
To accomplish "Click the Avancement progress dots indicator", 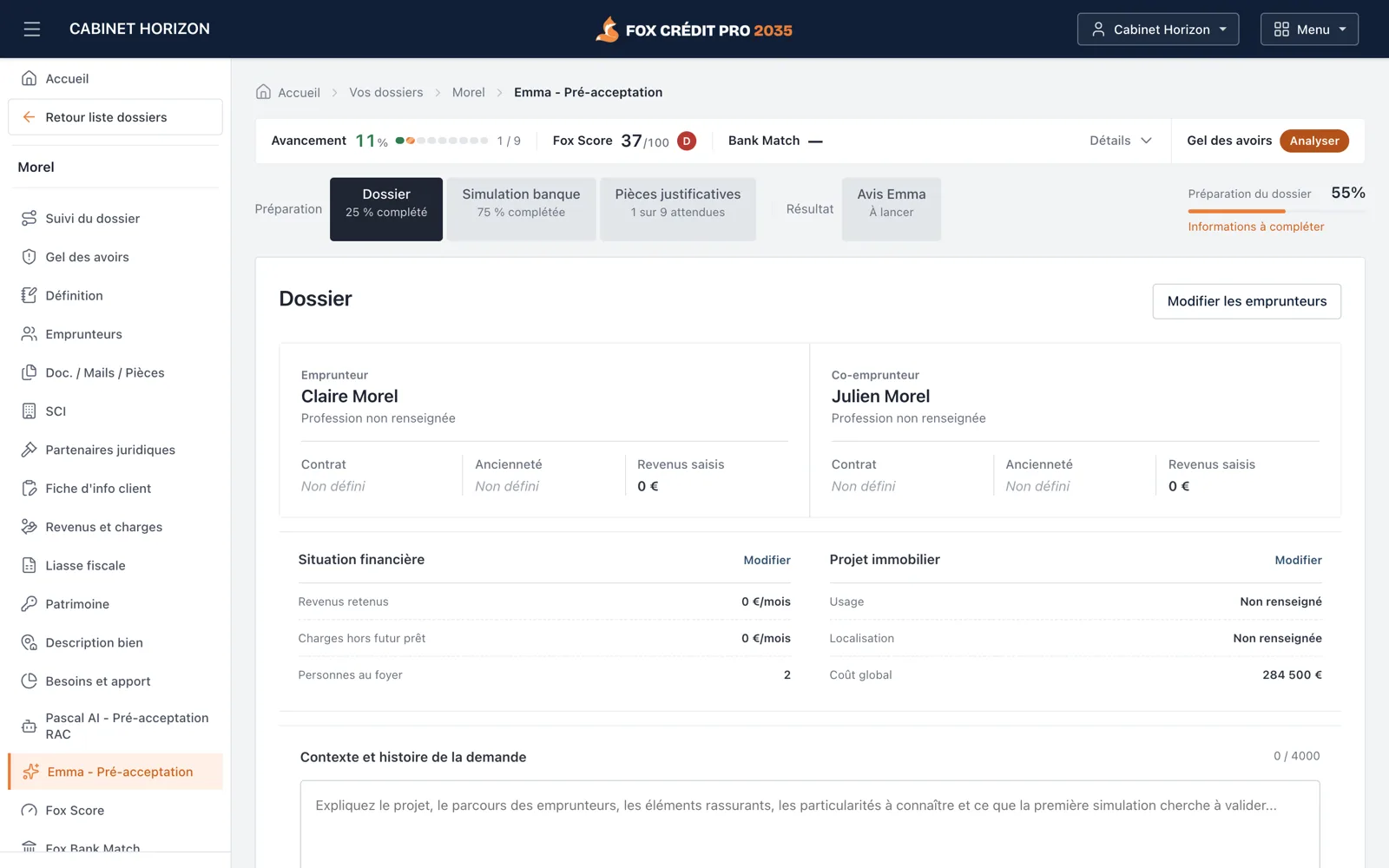I will coord(442,141).
